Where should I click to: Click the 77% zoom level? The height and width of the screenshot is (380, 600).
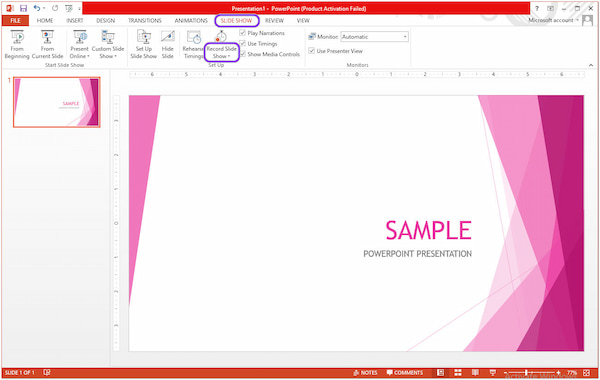tap(572, 373)
